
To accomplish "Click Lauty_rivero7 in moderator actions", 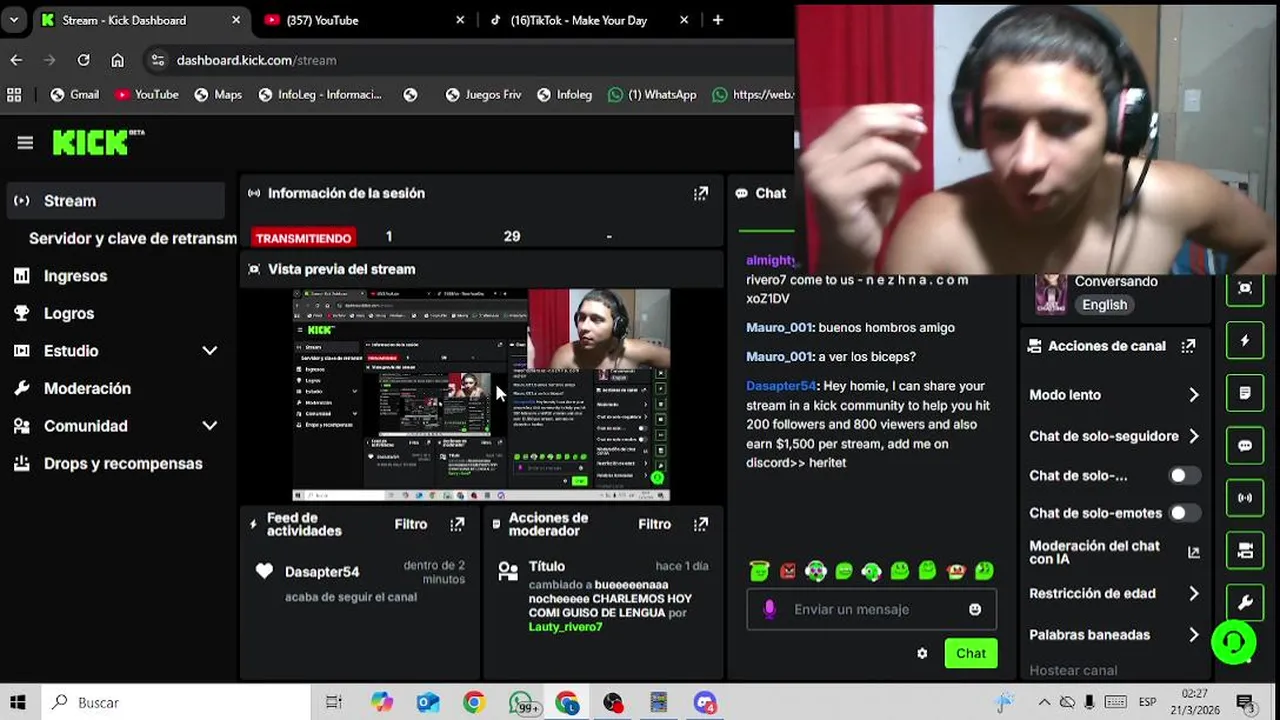I will (566, 627).
